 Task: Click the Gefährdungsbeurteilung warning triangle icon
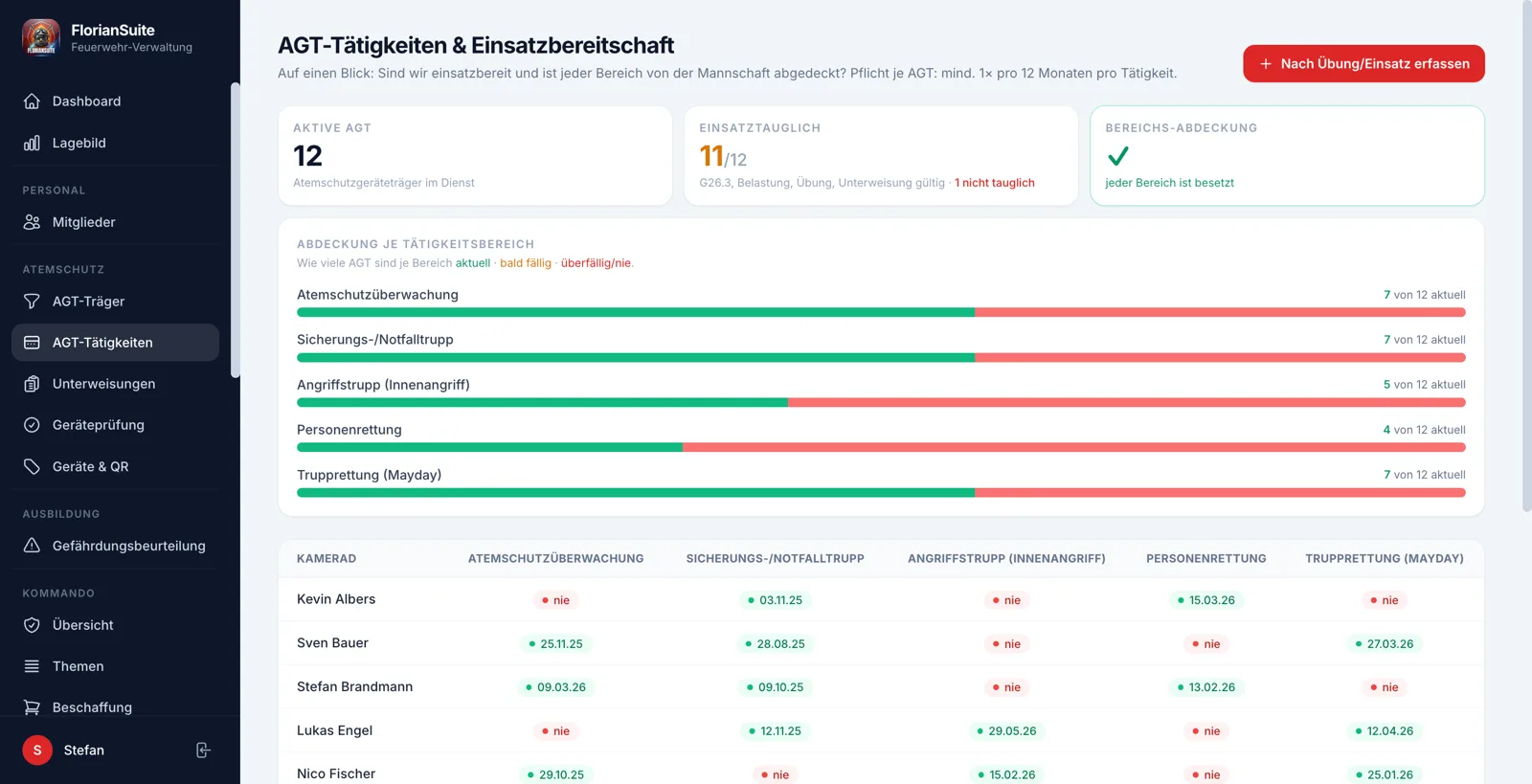pyautogui.click(x=32, y=546)
